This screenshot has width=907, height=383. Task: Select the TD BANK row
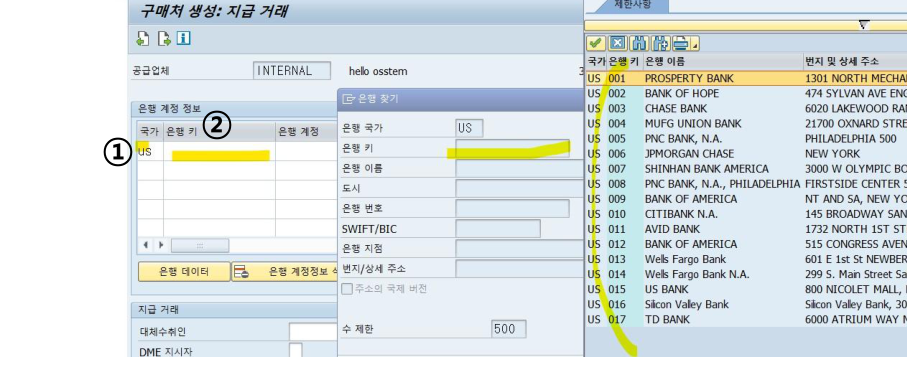[746, 319]
